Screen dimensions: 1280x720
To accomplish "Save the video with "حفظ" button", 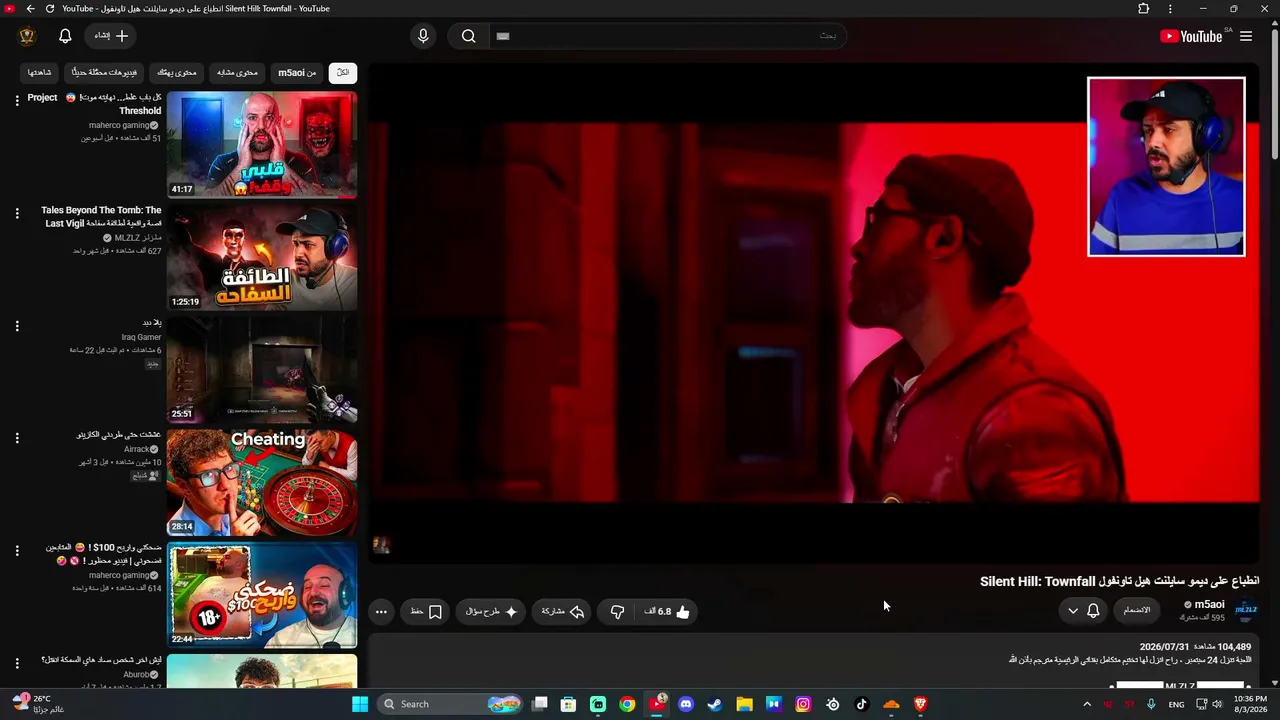I will coord(426,611).
